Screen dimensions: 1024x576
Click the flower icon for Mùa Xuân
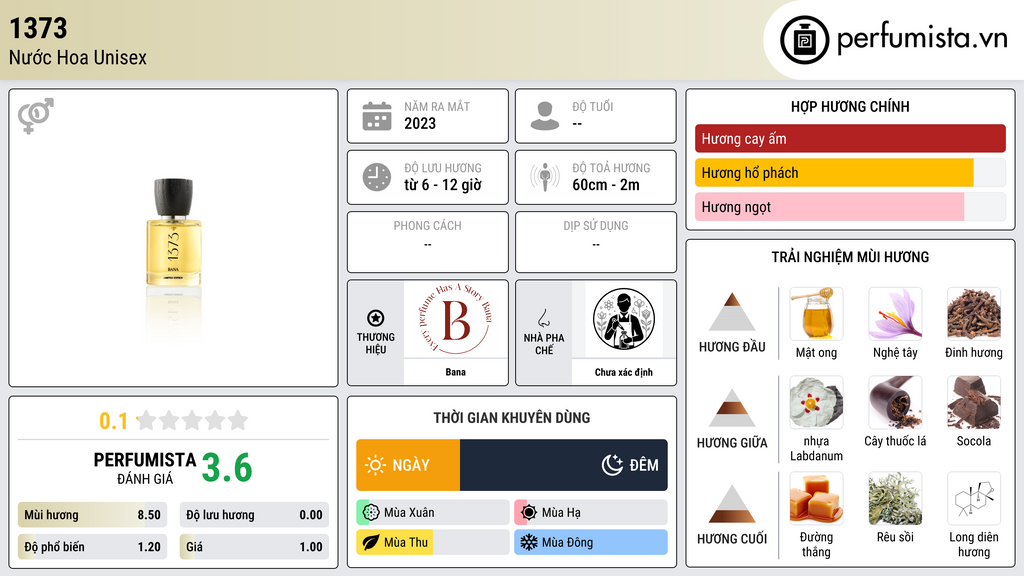click(371, 513)
